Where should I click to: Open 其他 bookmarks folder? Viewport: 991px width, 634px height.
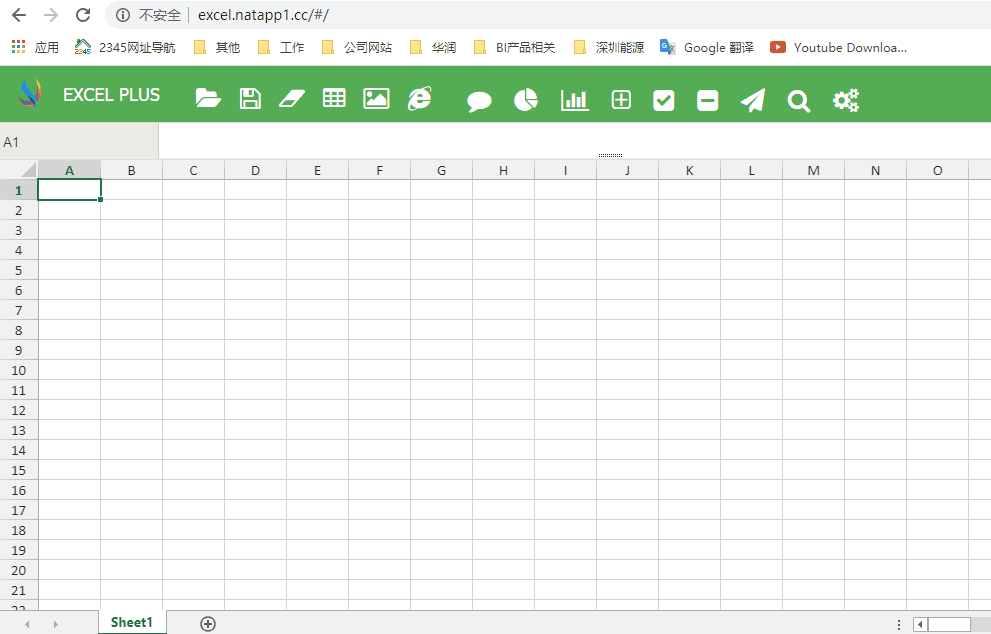pyautogui.click(x=217, y=47)
